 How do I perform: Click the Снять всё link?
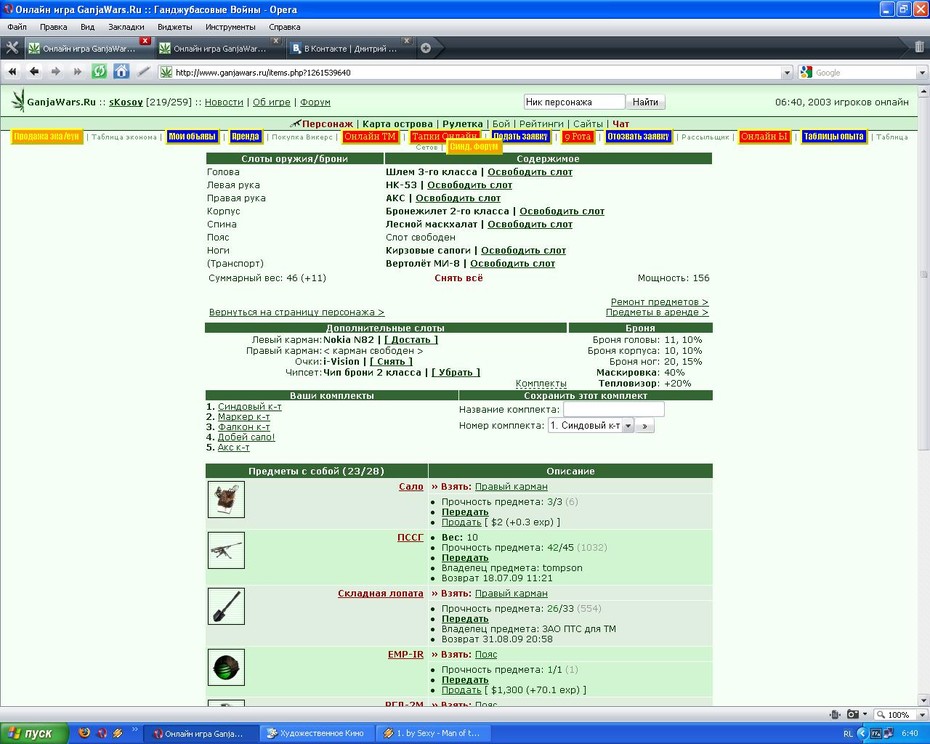458,278
